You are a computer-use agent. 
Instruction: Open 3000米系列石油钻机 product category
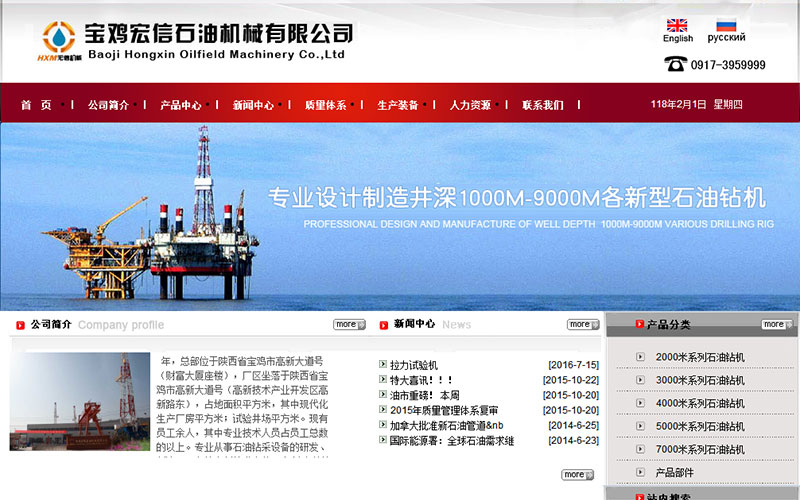pos(700,380)
